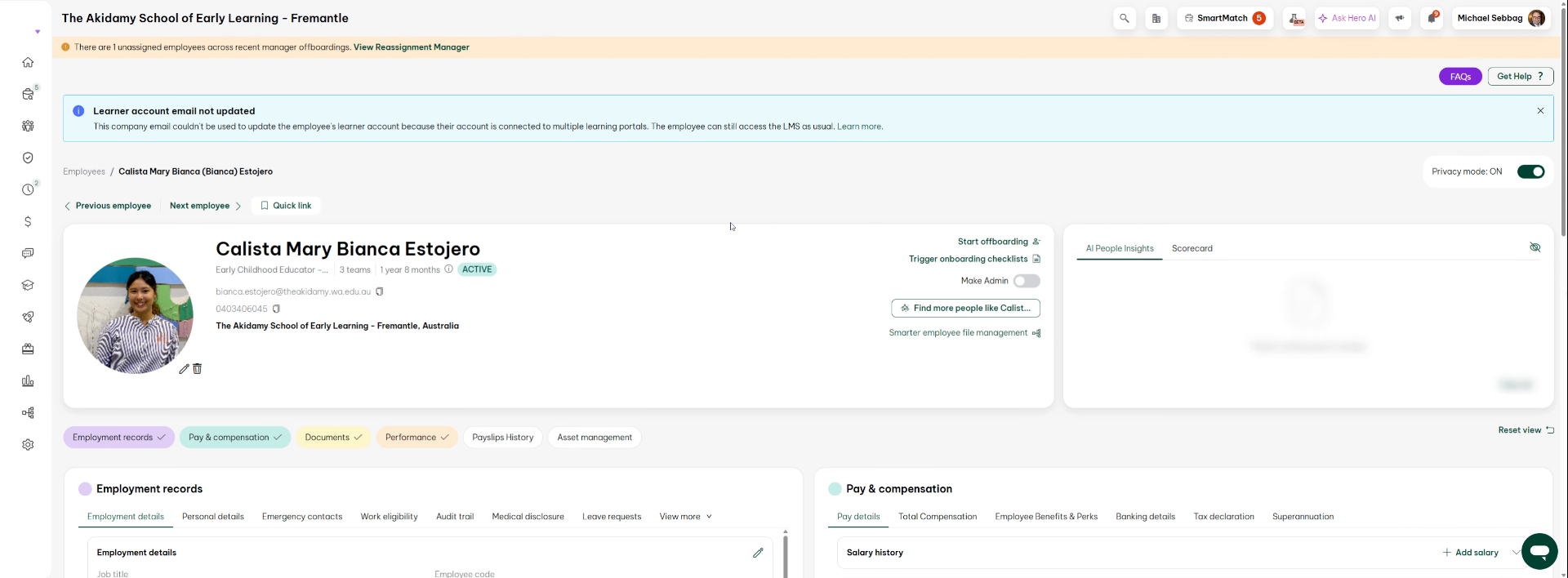
Task: Open the people/teams sidebar icon
Action: 28,126
